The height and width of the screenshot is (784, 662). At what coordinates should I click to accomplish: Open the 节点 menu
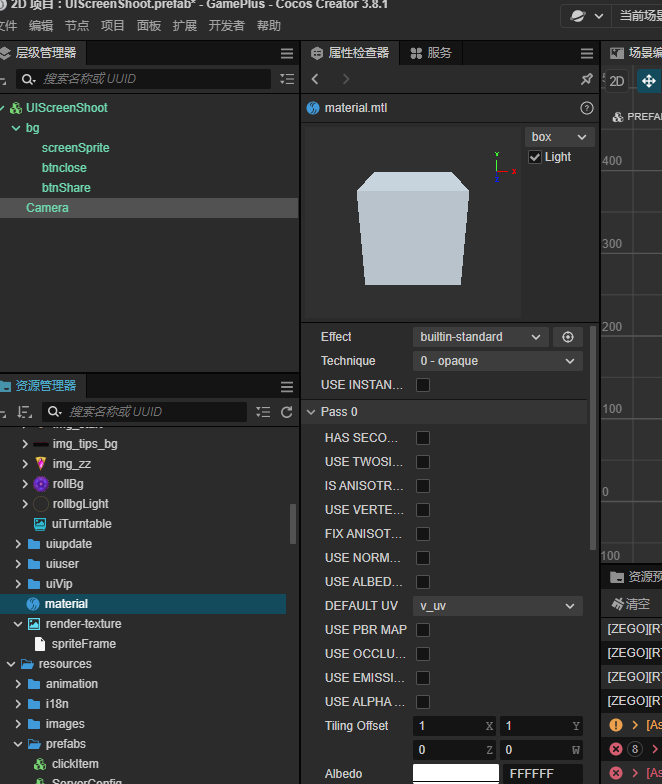(x=76, y=26)
